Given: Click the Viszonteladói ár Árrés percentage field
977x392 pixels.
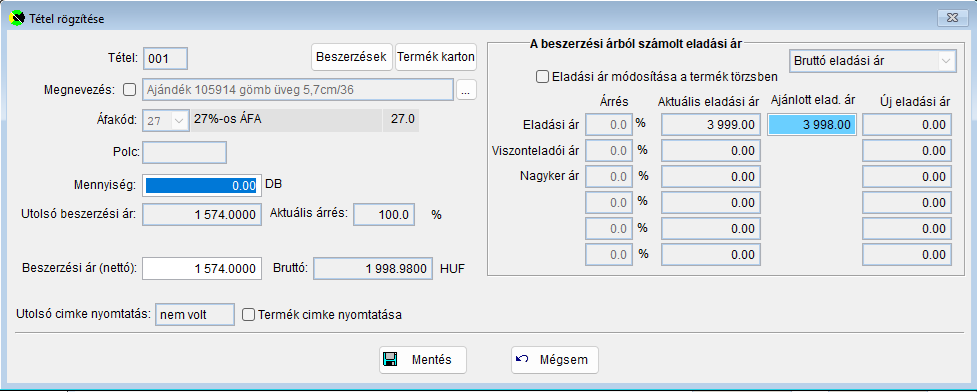Looking at the screenshot, I should (x=609, y=151).
